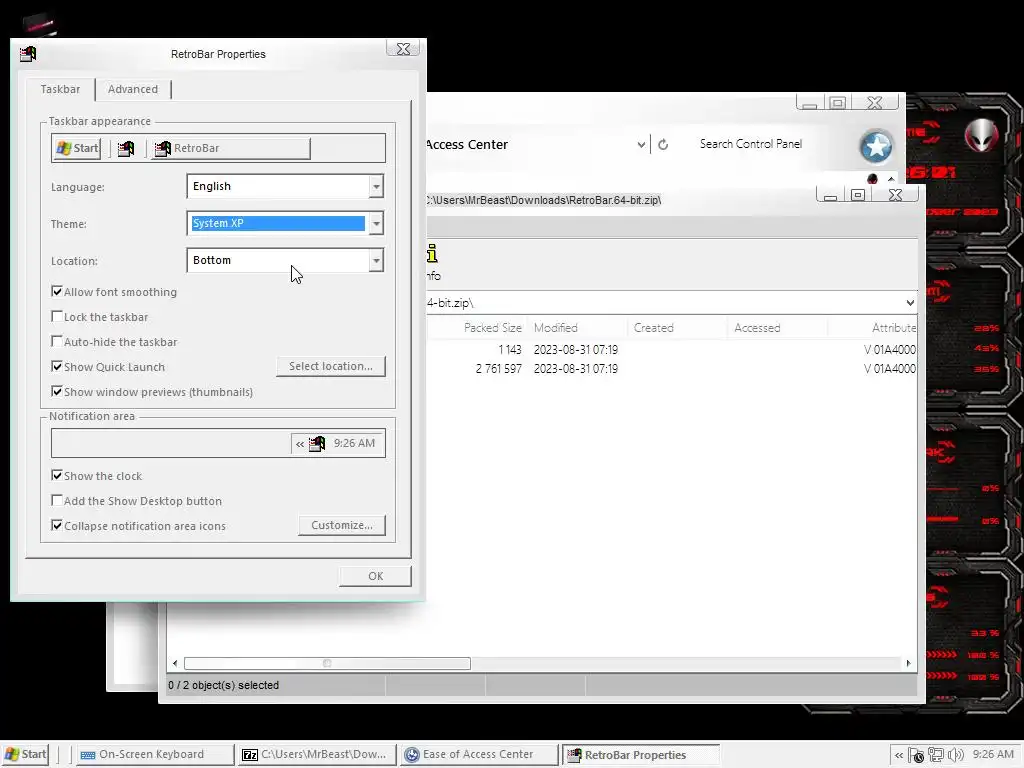Expand hidden tray icons on the taskbar
1024x768 pixels.
tap(899, 755)
